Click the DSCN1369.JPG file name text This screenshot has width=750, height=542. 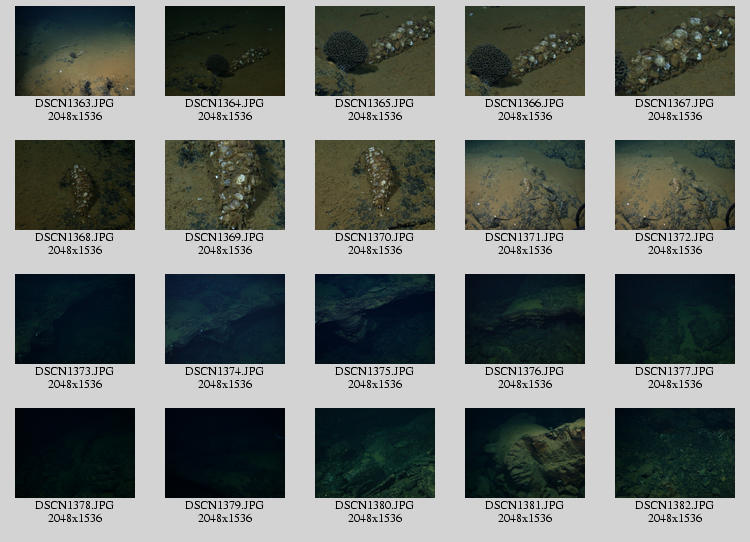coord(224,237)
